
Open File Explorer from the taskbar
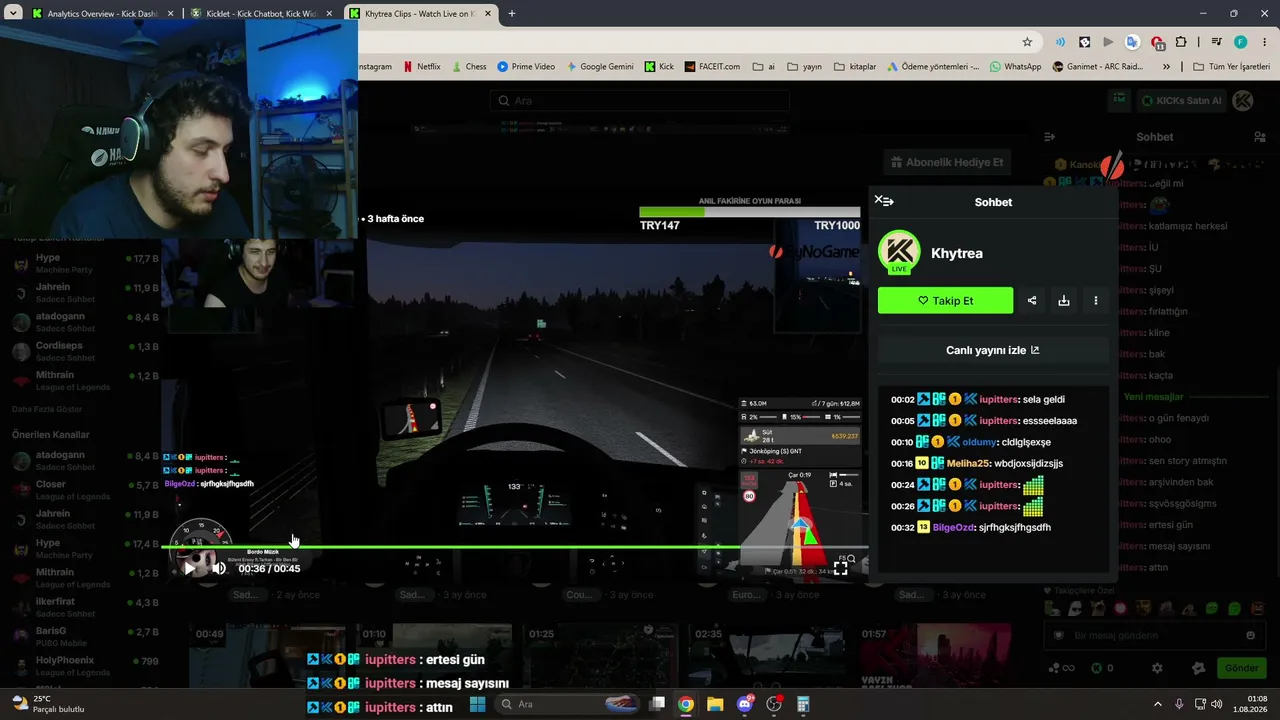point(715,704)
